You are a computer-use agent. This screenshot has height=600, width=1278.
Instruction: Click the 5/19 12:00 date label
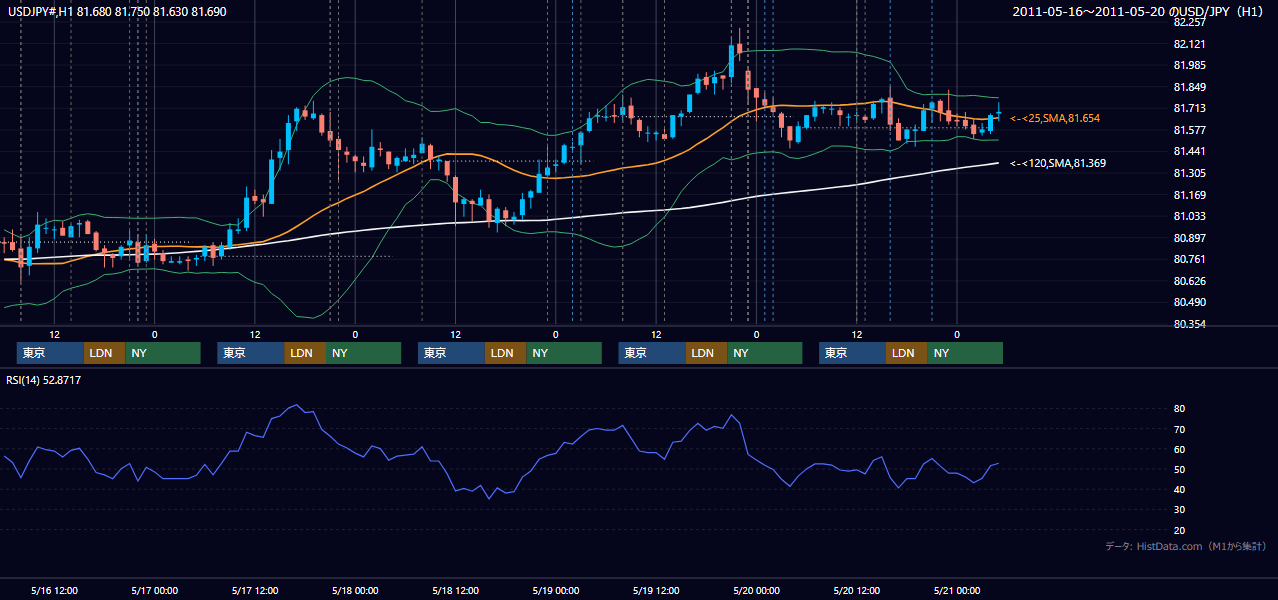(x=656, y=590)
